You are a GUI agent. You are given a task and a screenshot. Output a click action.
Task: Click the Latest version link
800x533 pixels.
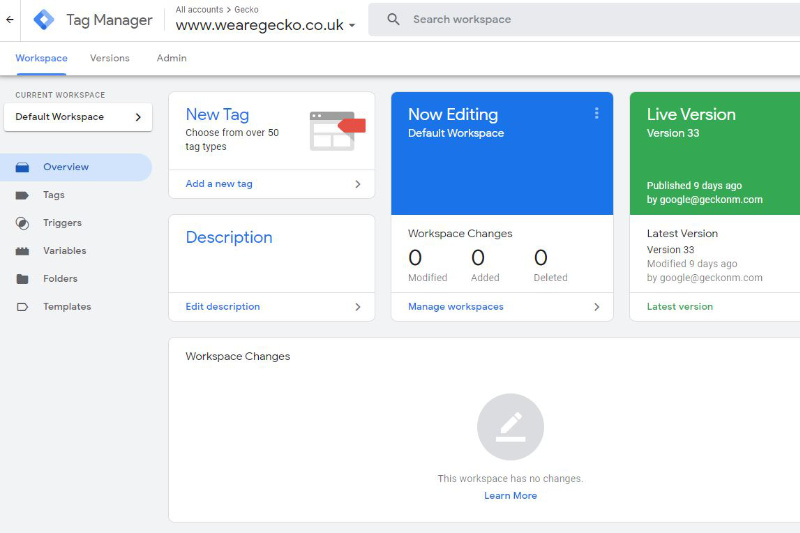[x=680, y=307]
